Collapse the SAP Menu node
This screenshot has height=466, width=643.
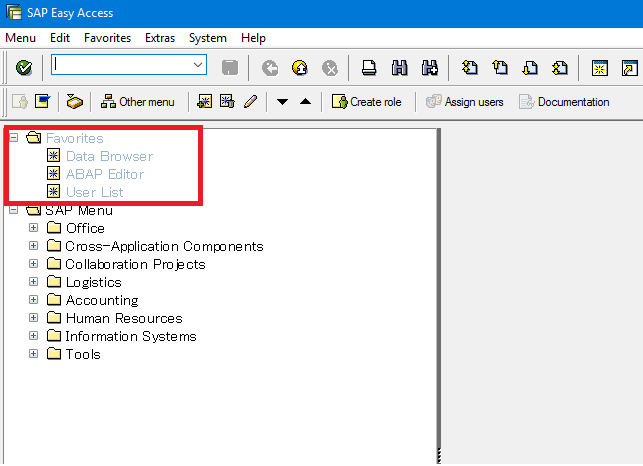point(14,210)
